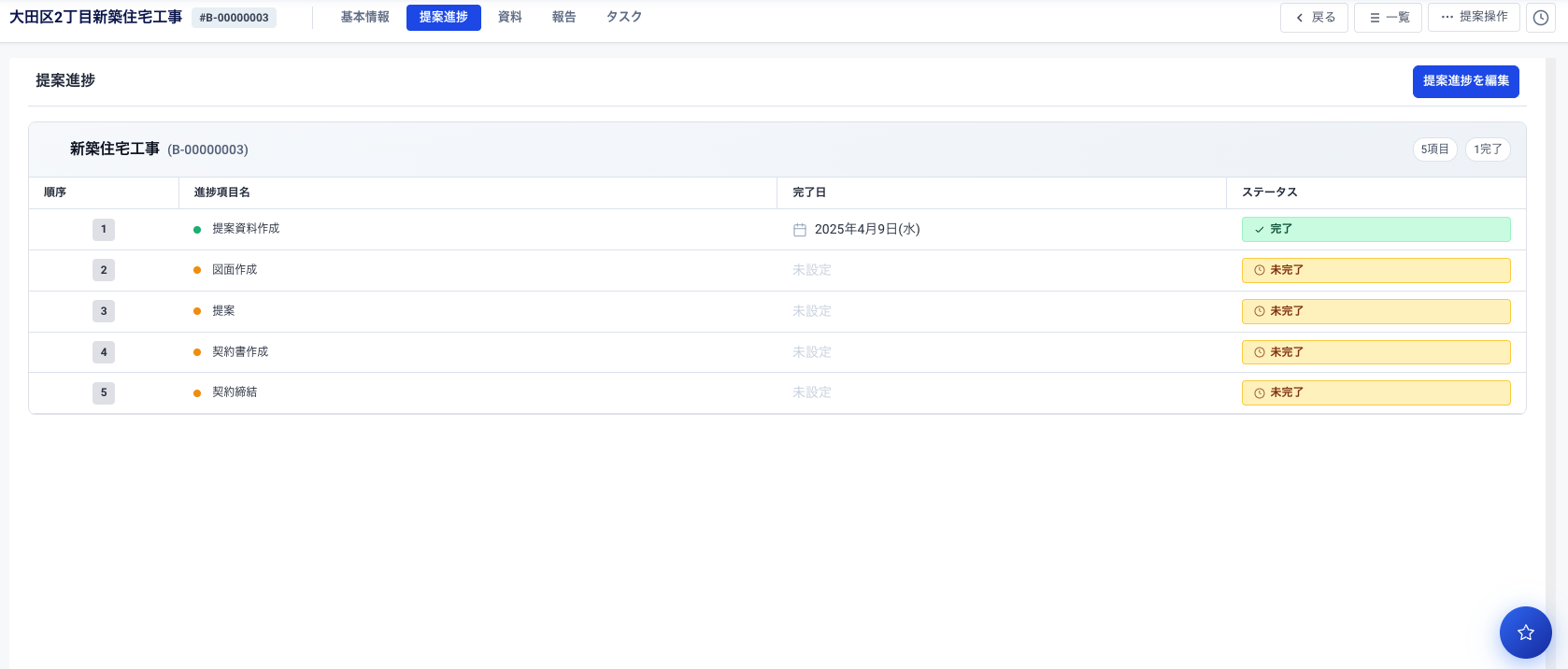The image size is (1568, 669).
Task: Click order number badge 3
Action: 104,311
